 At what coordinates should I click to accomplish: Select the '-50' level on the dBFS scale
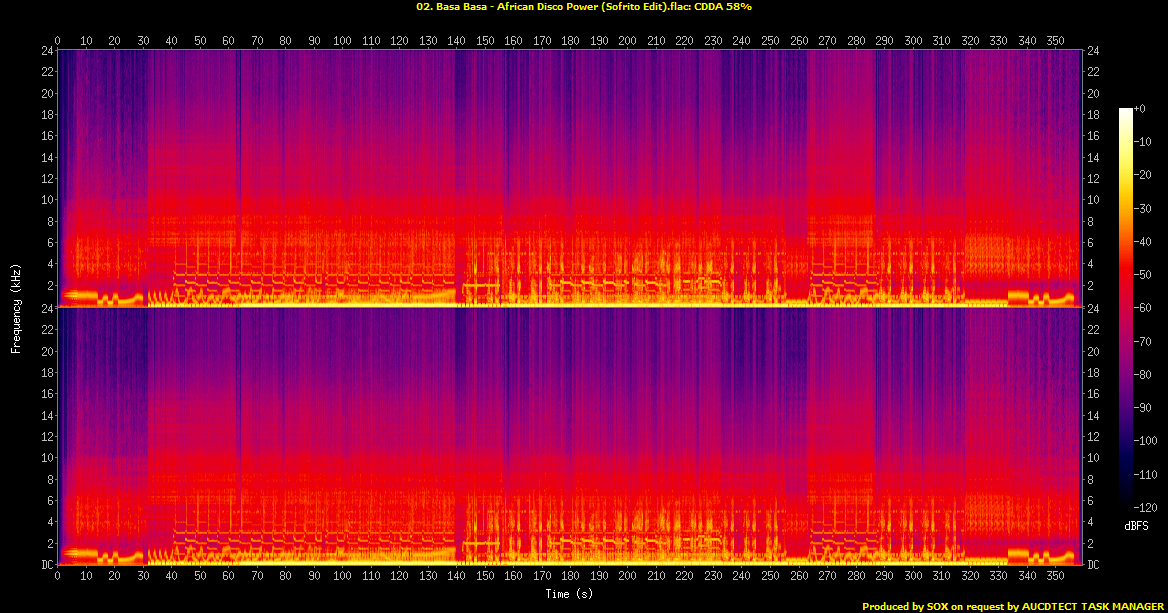(x=1143, y=275)
